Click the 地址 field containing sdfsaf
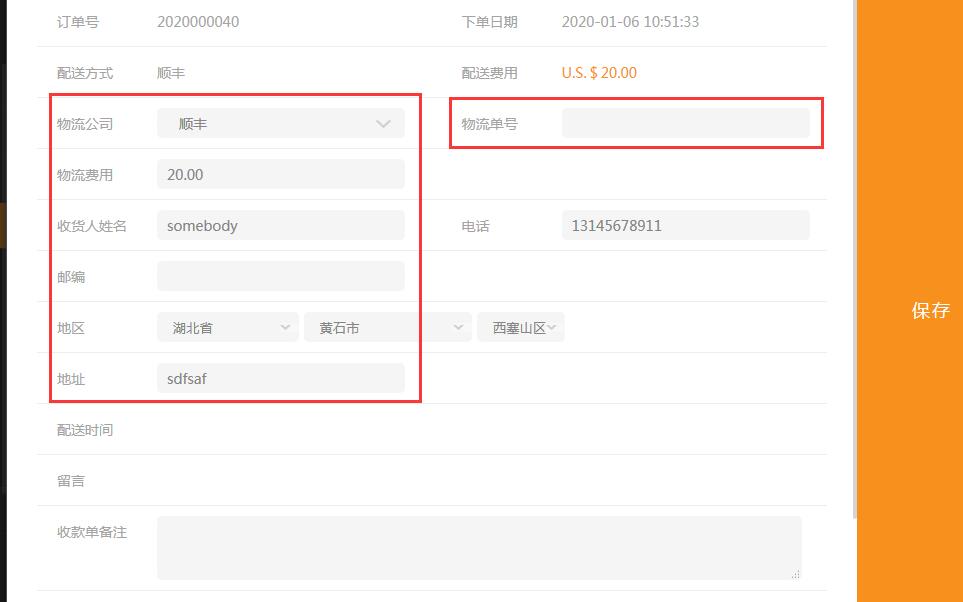This screenshot has height=602, width=963. click(280, 379)
